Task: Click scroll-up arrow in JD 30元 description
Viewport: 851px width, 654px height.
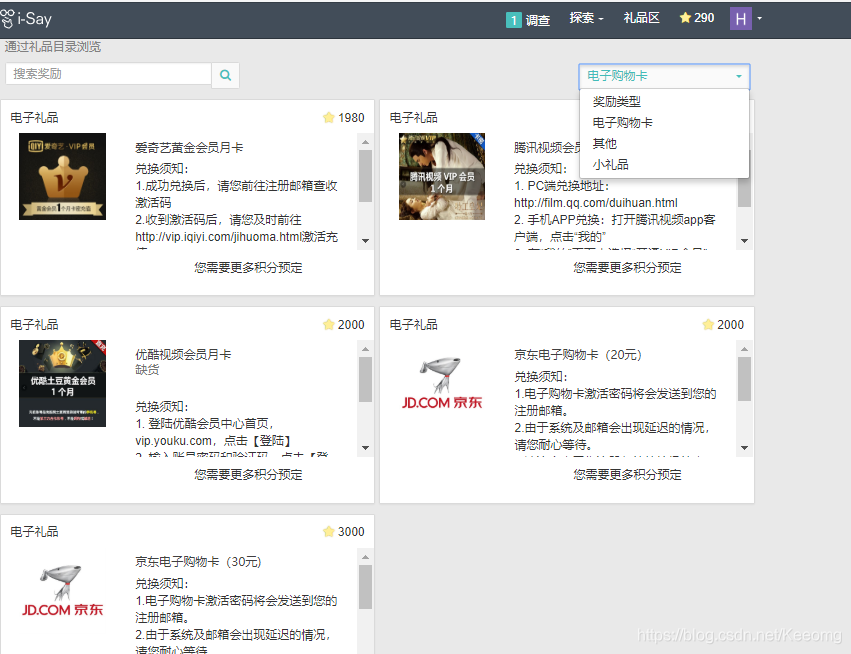Action: pyautogui.click(x=365, y=557)
